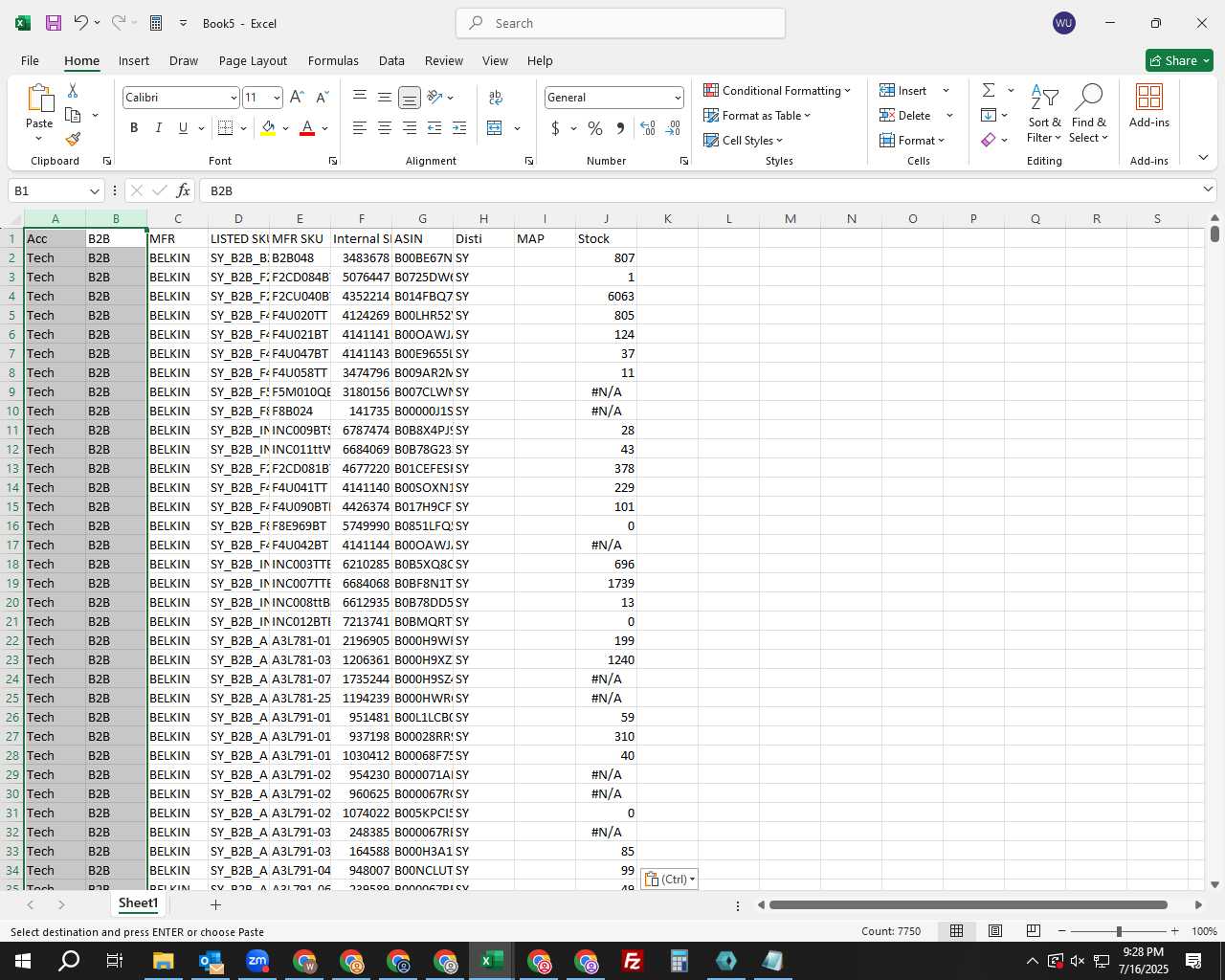This screenshot has width=1225, height=980.
Task: Switch to Page Break Preview in status bar
Action: pos(1034,931)
